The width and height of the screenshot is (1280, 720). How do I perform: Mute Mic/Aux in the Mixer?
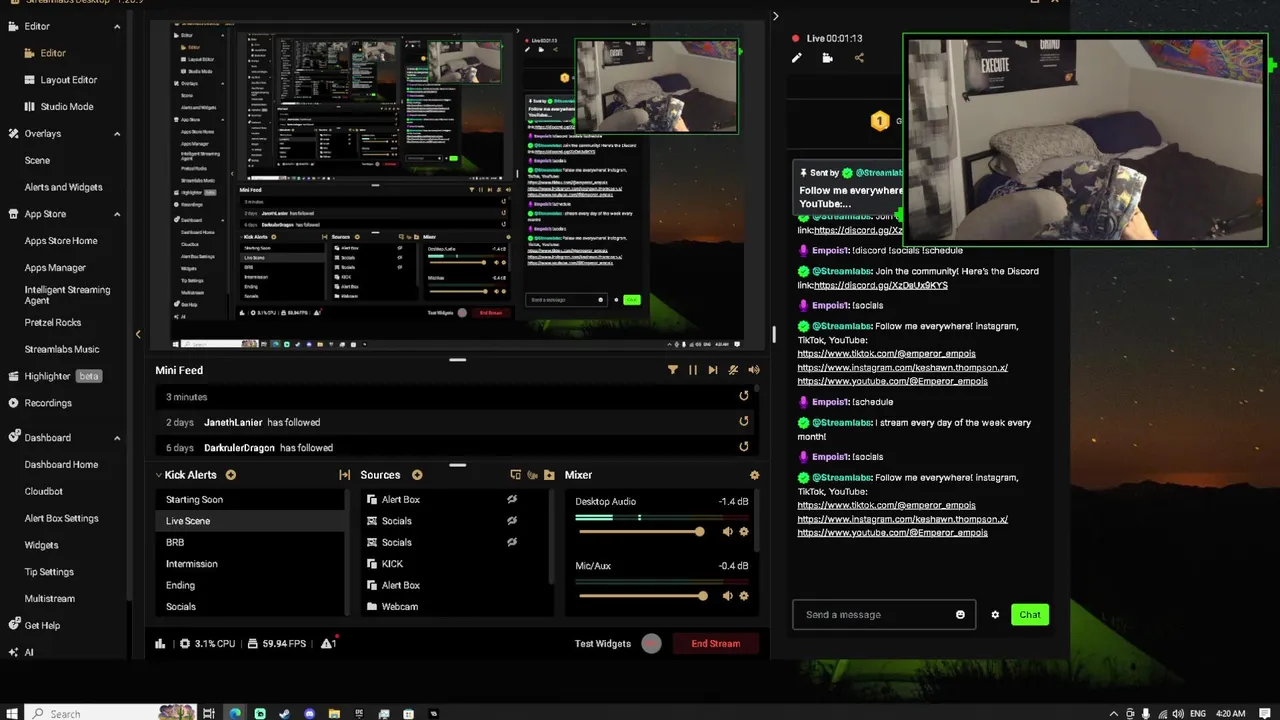click(727, 596)
